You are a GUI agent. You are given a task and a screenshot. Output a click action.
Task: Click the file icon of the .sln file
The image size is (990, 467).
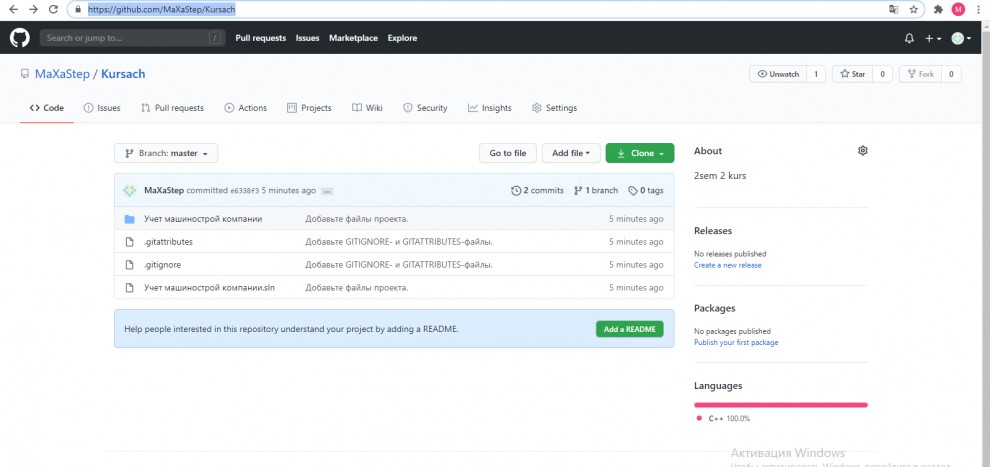pyautogui.click(x=129, y=288)
